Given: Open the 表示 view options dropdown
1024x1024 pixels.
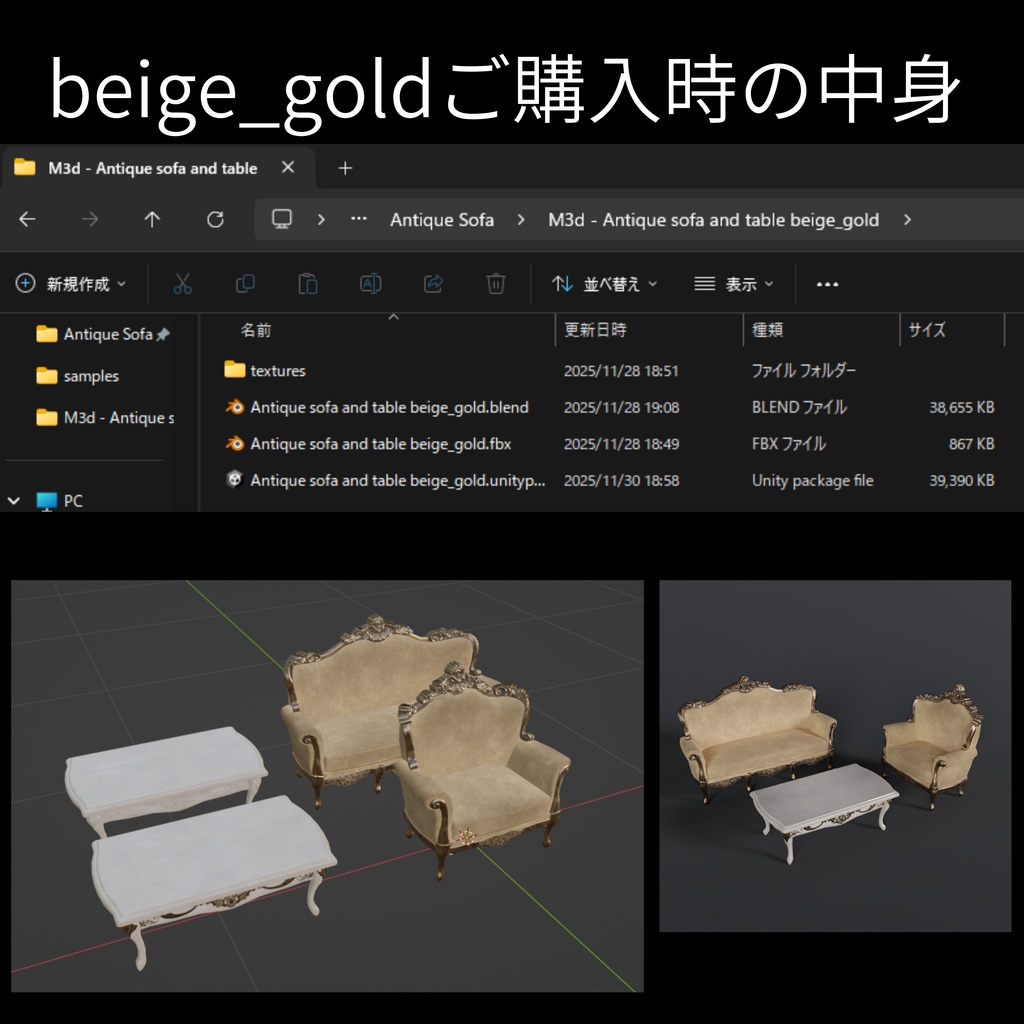Looking at the screenshot, I should (x=736, y=283).
